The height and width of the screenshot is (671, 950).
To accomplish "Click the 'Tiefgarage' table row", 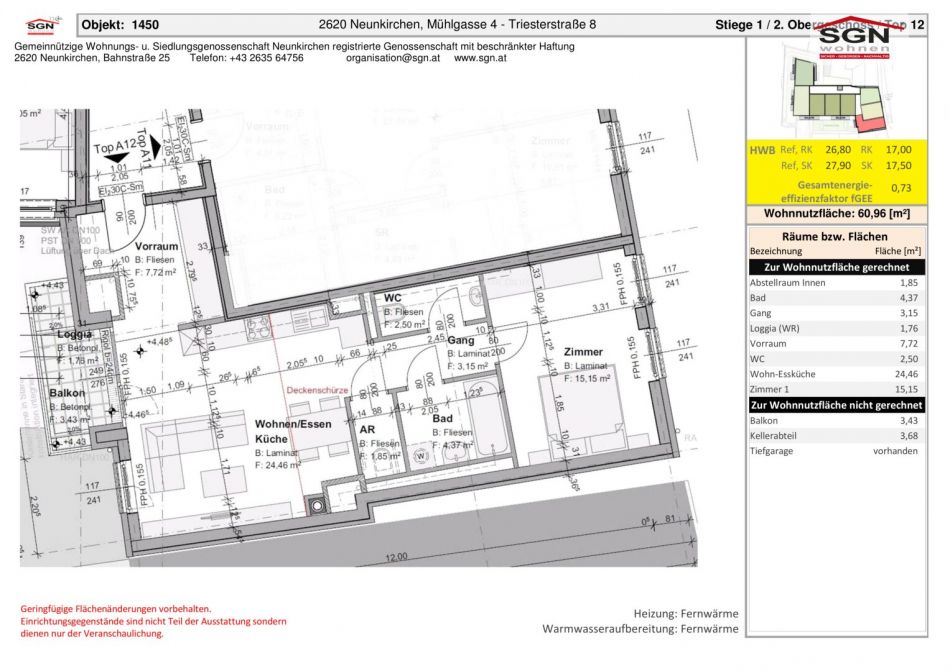I will point(837,451).
